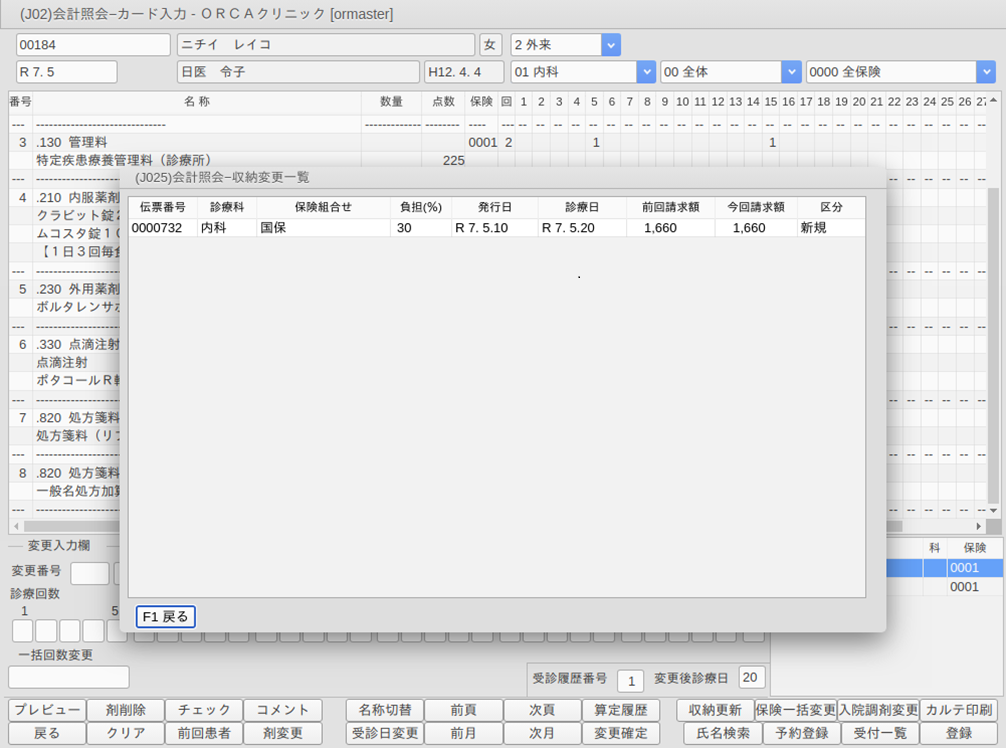Click the 変更後診療日 input field
Screen dimensions: 1006x748
click(x=751, y=678)
